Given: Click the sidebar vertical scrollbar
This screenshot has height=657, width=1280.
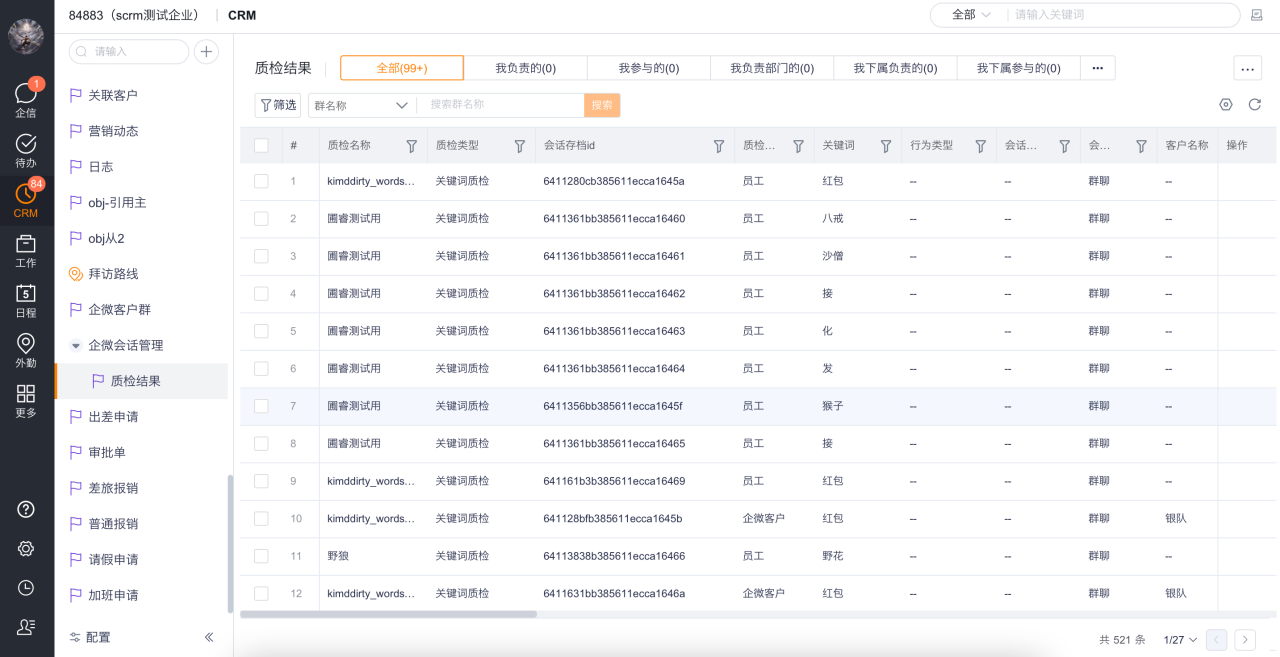Looking at the screenshot, I should click(230, 543).
